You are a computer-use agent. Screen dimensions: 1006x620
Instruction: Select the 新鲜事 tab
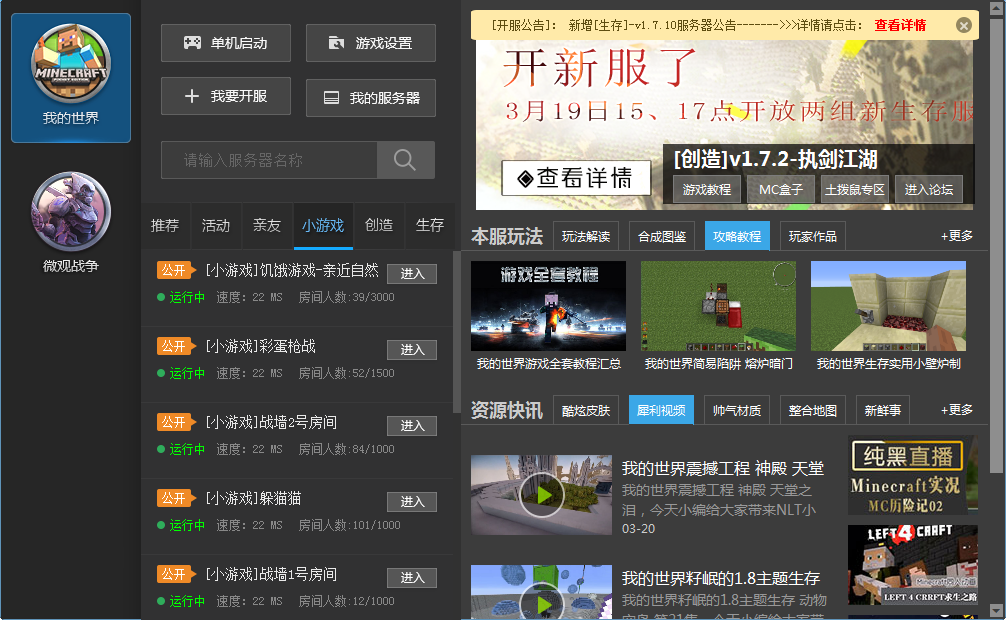pyautogui.click(x=883, y=410)
